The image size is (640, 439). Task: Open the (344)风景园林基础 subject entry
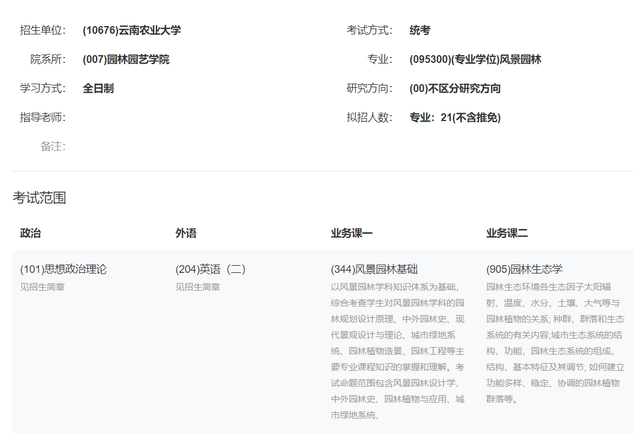tap(374, 269)
